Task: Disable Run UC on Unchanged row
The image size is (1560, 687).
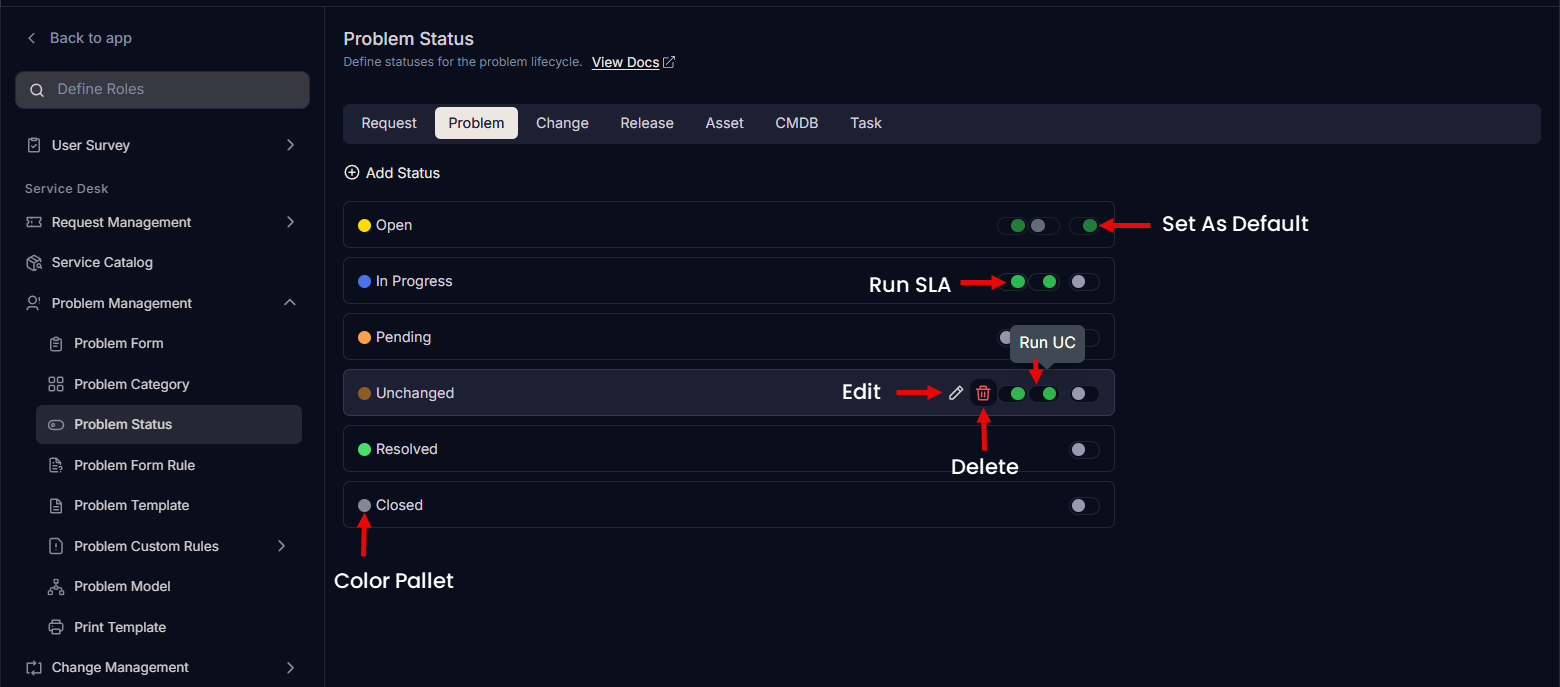Action: click(1044, 393)
